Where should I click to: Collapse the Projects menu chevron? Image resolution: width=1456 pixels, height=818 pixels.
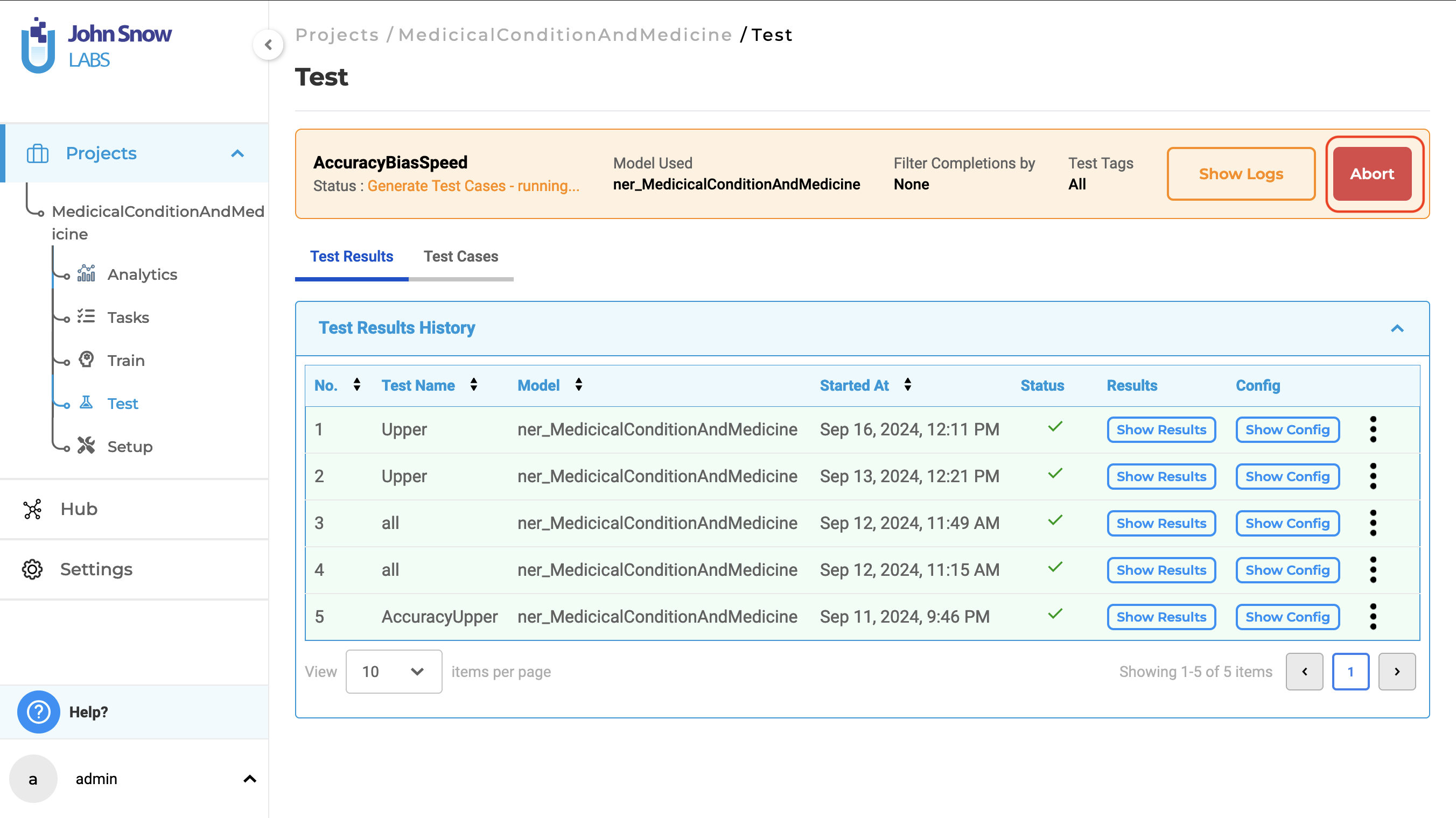pos(238,153)
